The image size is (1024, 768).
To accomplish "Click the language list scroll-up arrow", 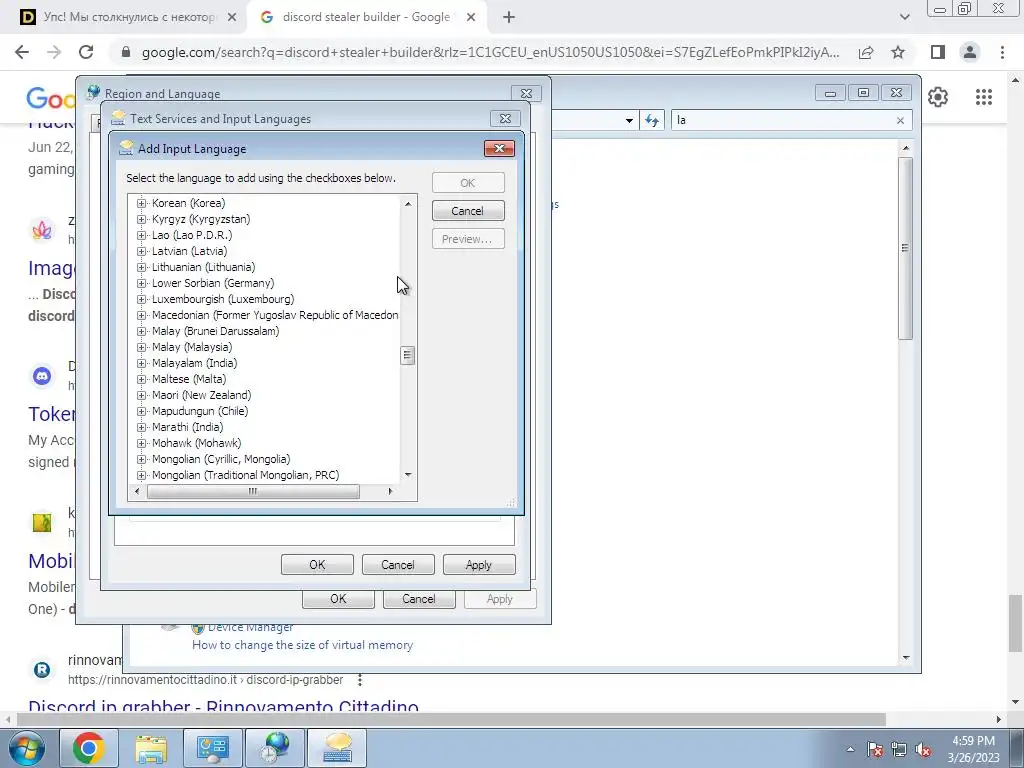I will [408, 204].
